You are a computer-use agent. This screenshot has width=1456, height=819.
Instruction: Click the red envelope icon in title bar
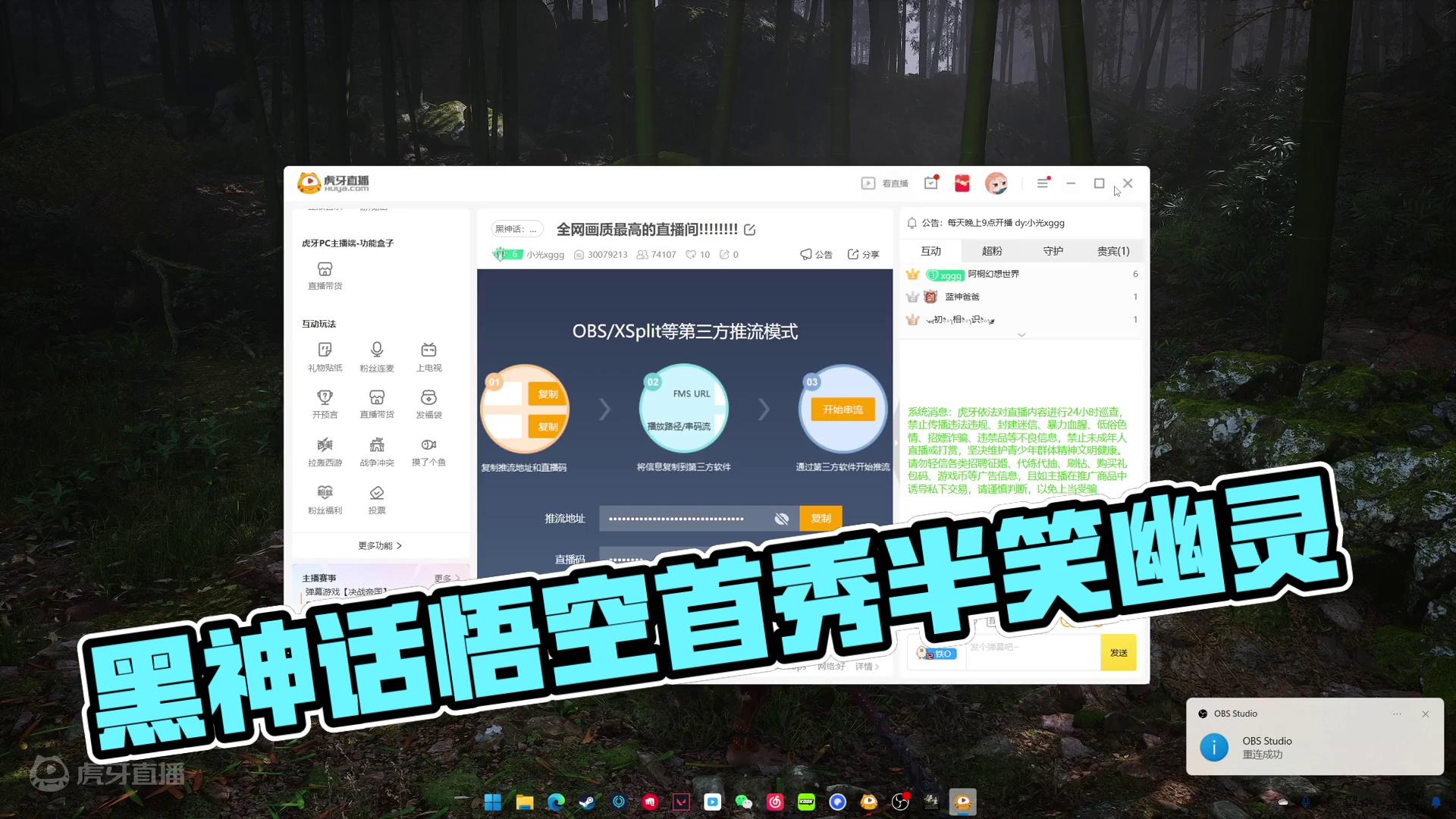pyautogui.click(x=962, y=184)
